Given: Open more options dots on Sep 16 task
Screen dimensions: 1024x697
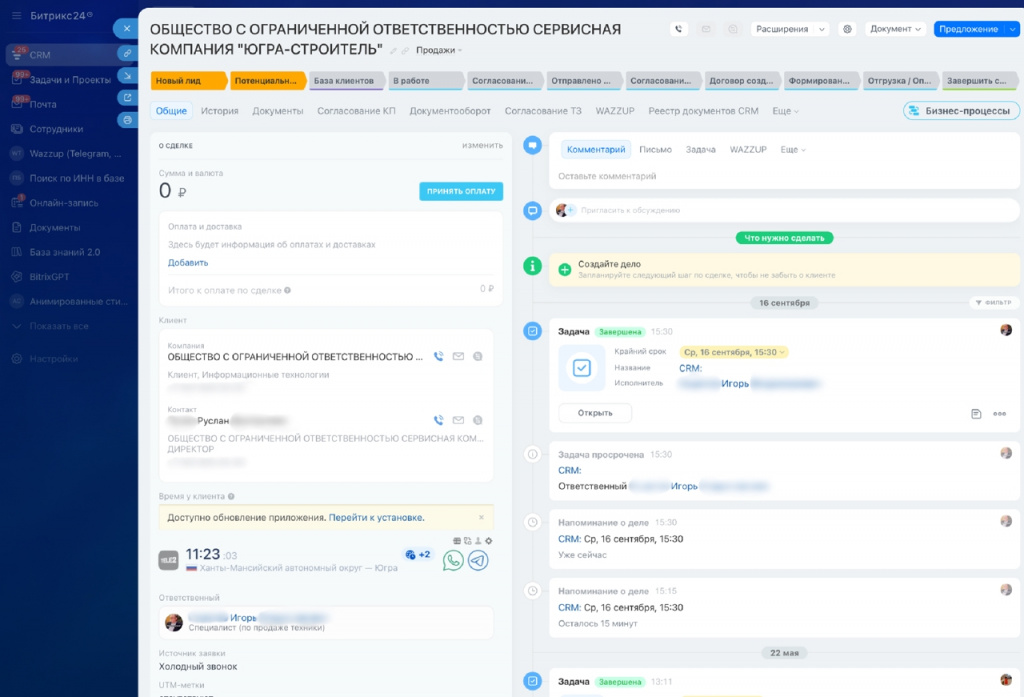Looking at the screenshot, I should click(1000, 413).
